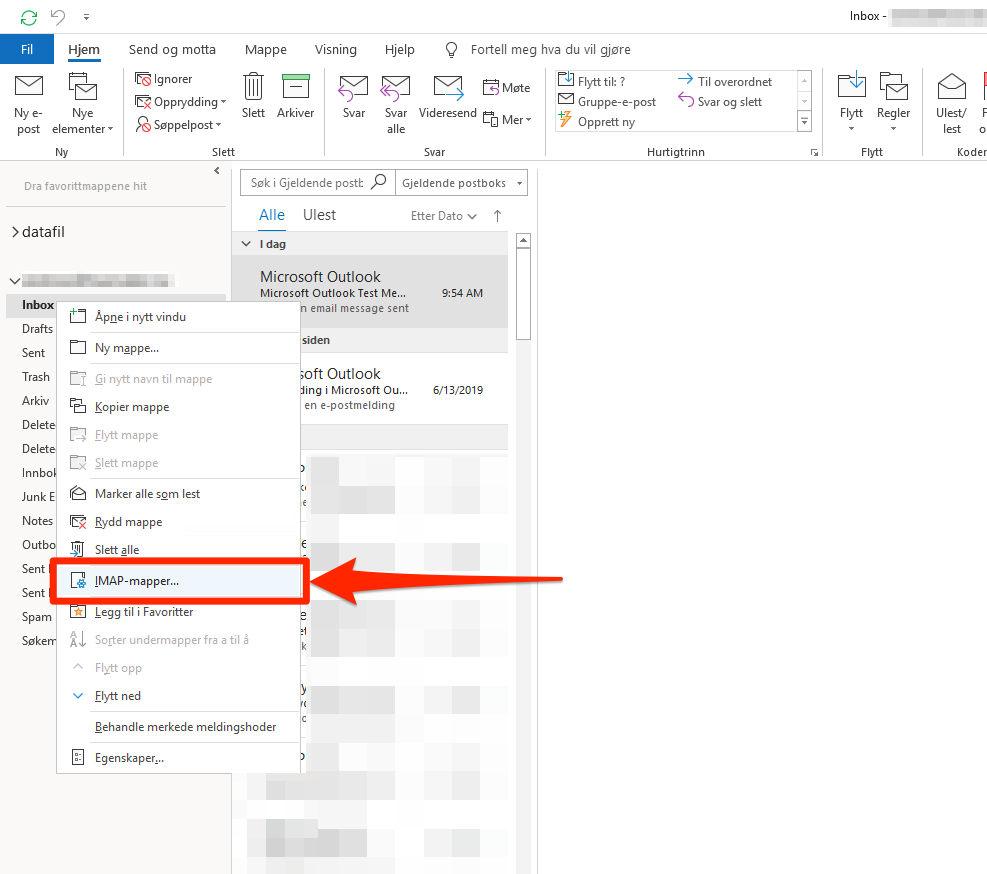Click the magnifying glass search icon
This screenshot has height=874, width=987.
click(x=379, y=182)
